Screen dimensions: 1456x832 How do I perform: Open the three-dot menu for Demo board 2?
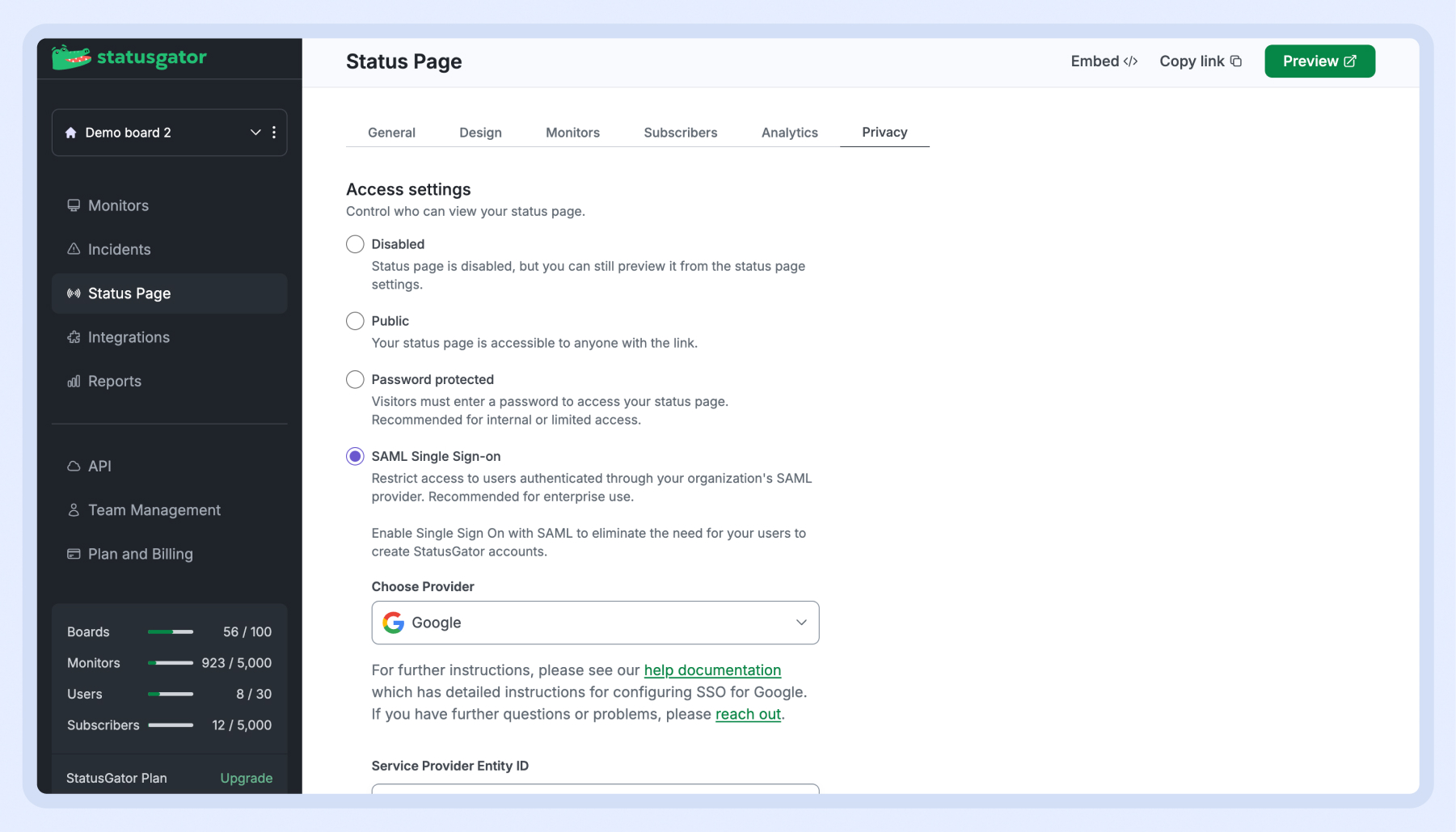[x=274, y=133]
